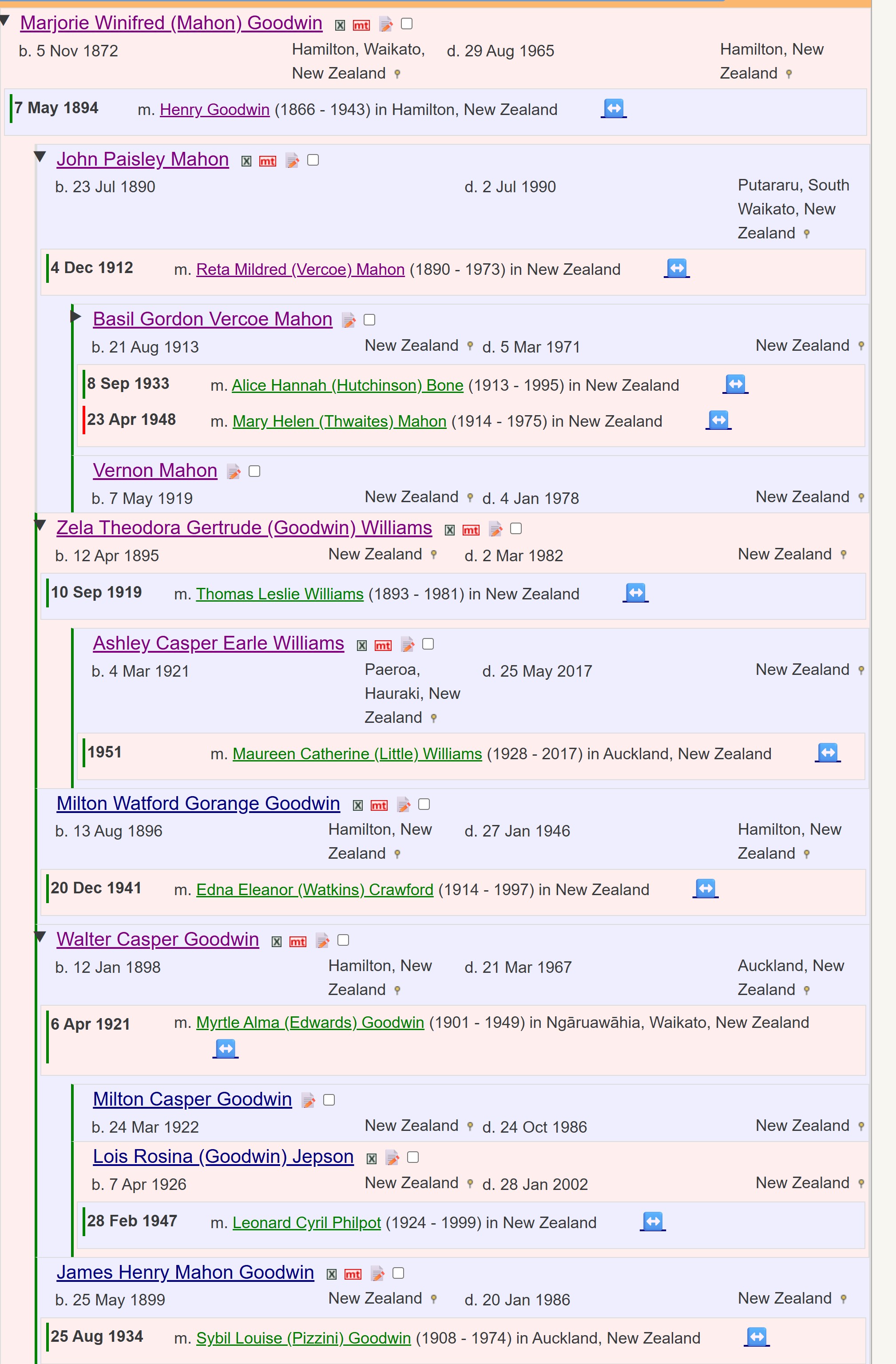Click blue arrow icon in Henry Goodwin marriage row
896x1364 pixels.
614,108
